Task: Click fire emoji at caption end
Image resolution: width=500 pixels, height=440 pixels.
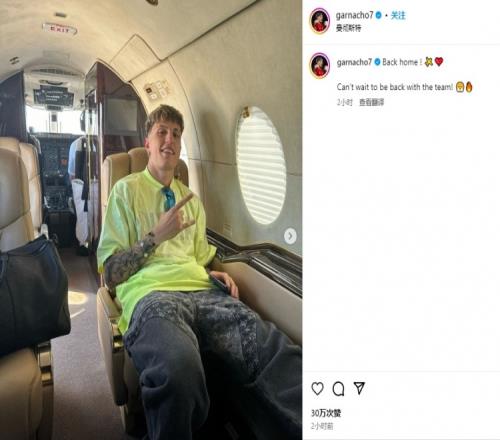Action: point(469,87)
